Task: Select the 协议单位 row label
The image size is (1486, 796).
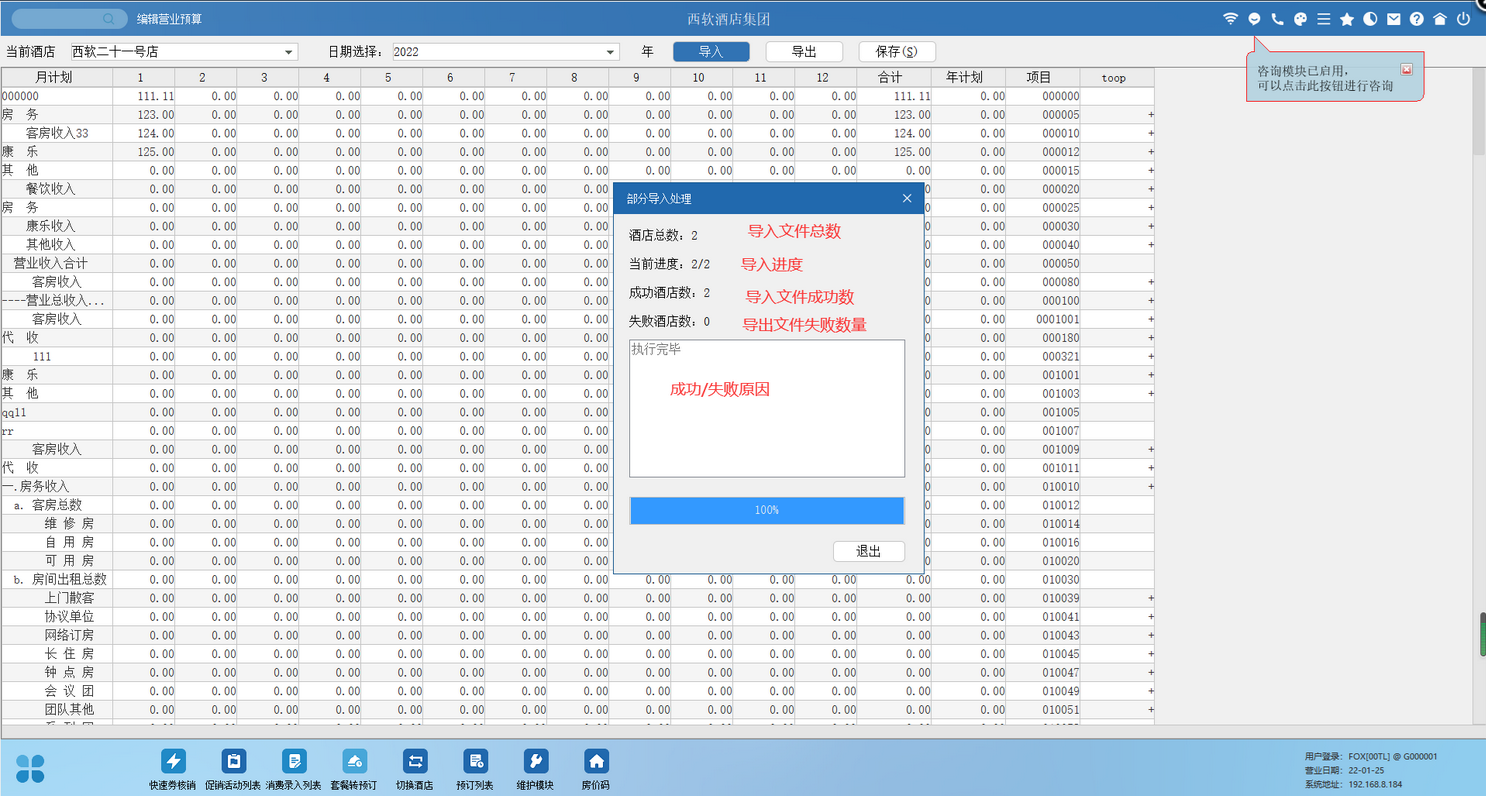Action: 69,616
